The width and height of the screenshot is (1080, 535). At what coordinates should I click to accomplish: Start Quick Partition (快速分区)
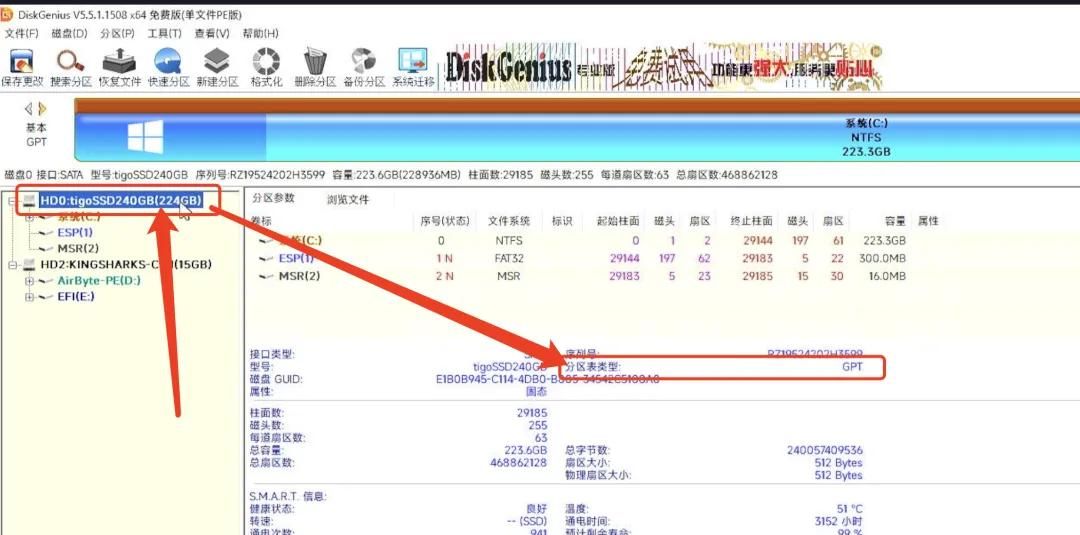pos(168,67)
